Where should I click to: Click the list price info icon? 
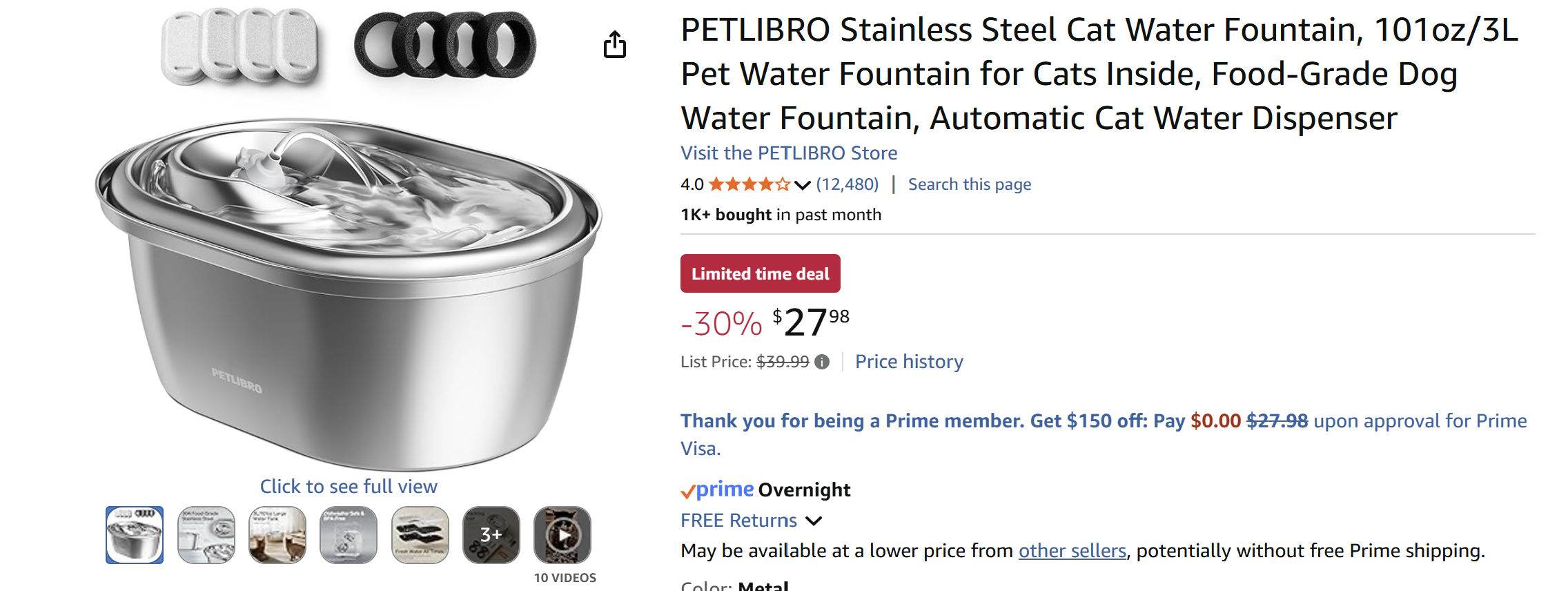pos(821,362)
